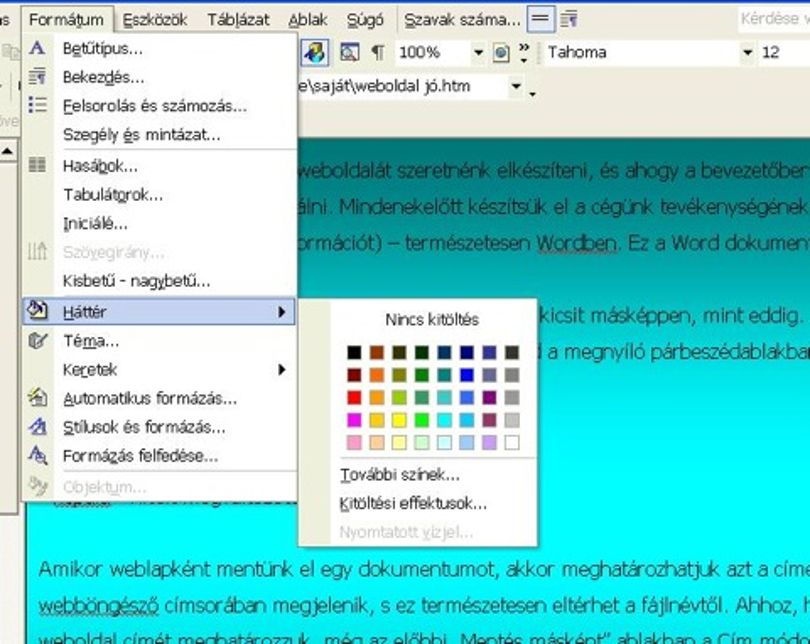
Task: Click the Felsorolás és számozás list icon
Action: (37, 105)
